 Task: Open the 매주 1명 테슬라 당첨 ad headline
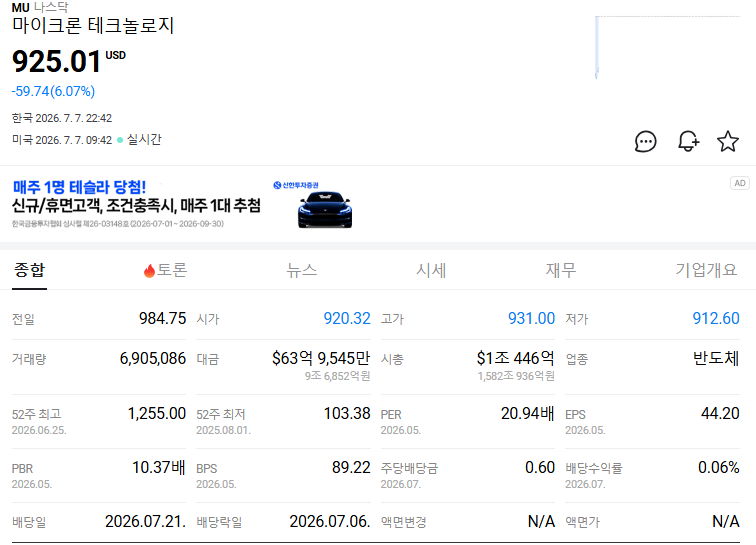click(x=80, y=187)
